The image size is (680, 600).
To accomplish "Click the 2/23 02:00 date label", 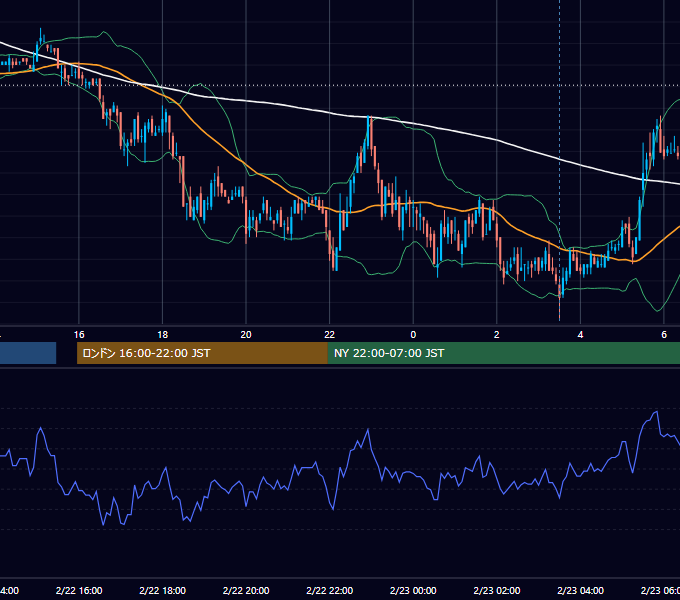I will pos(497,590).
